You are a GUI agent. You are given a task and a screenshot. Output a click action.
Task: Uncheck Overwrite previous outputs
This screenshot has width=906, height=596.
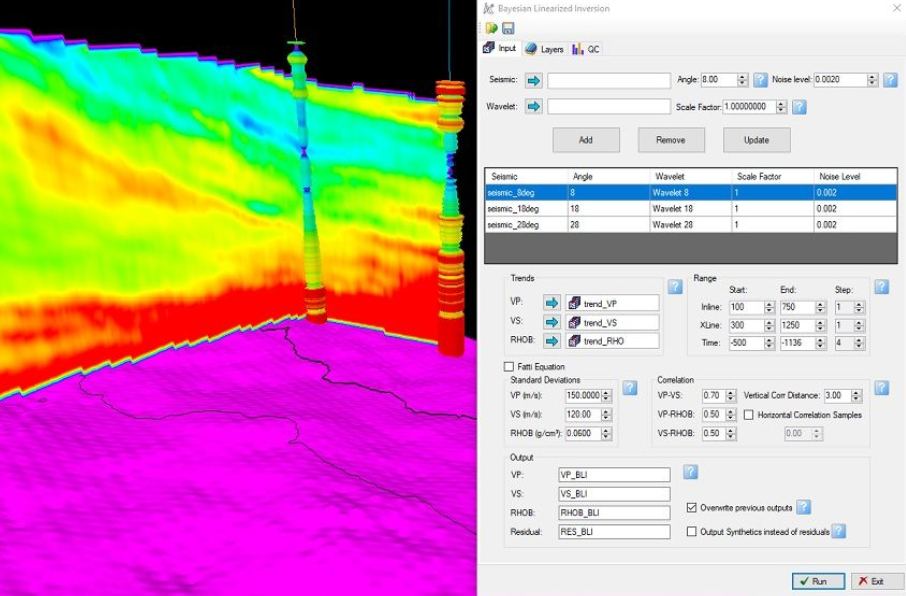[x=692, y=508]
